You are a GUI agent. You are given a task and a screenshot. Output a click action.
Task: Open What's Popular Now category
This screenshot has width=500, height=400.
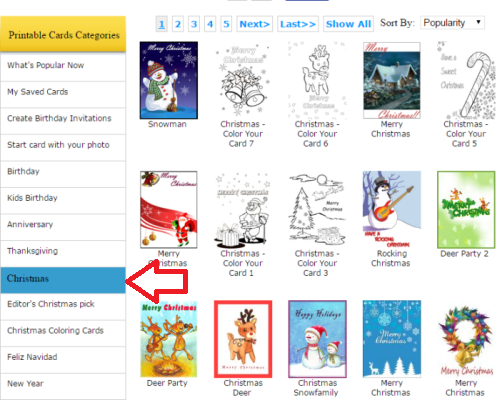(63, 67)
